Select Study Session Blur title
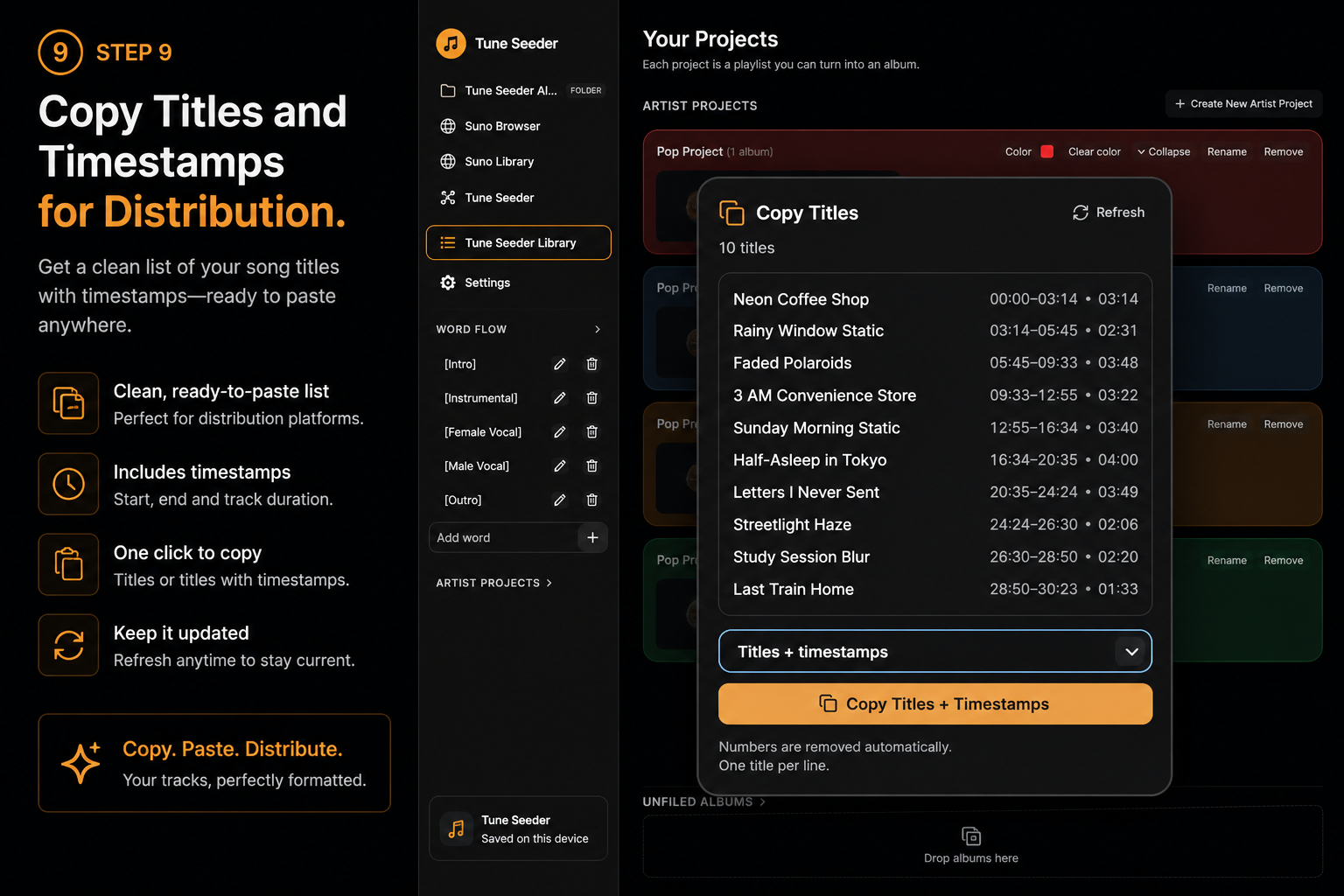Image resolution: width=1344 pixels, height=896 pixels. tap(801, 557)
